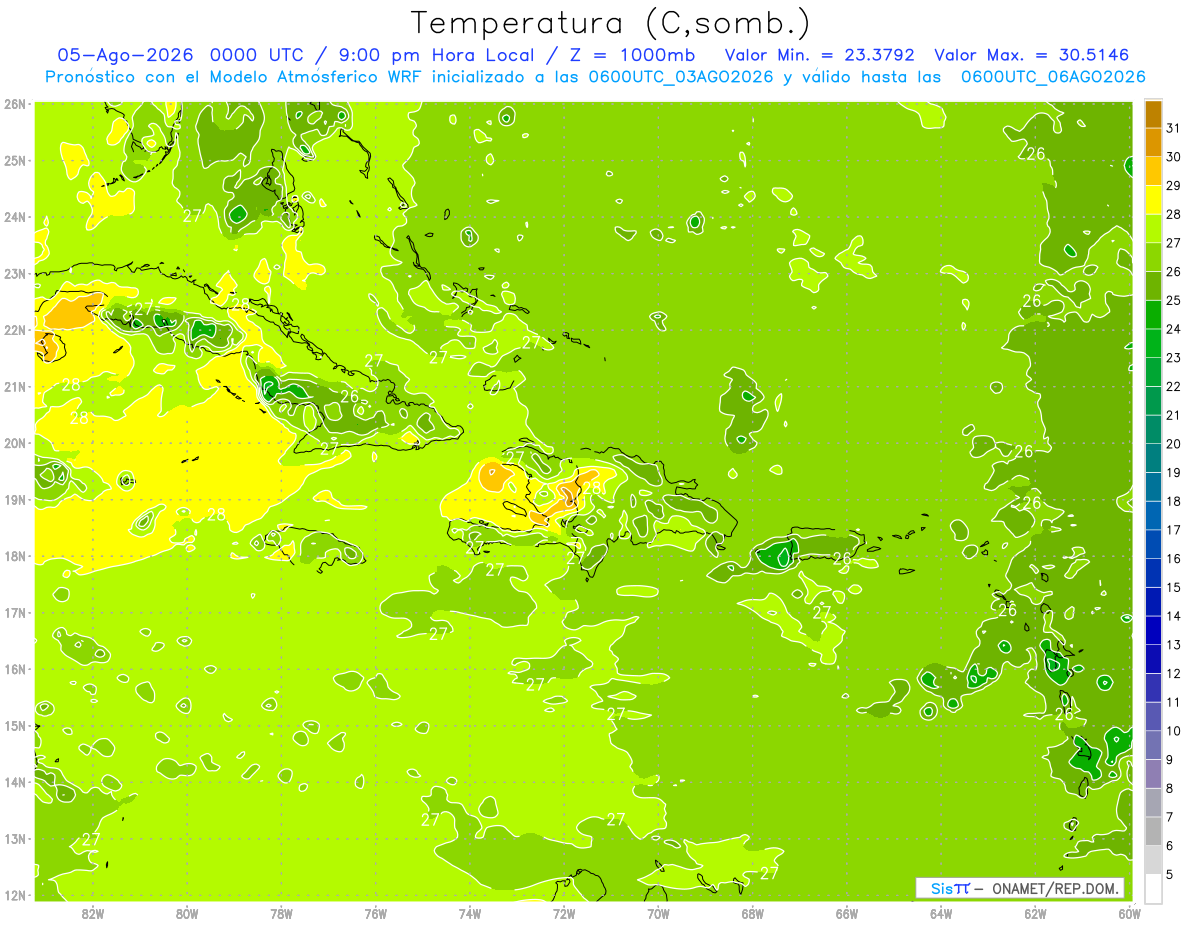Click the 26N latitude axis label

(x=14, y=104)
